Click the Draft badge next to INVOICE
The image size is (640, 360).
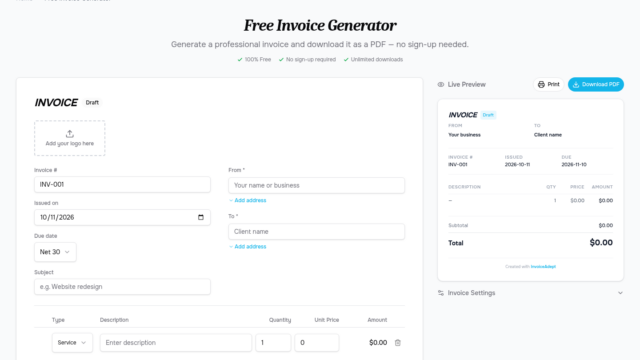pyautogui.click(x=92, y=102)
